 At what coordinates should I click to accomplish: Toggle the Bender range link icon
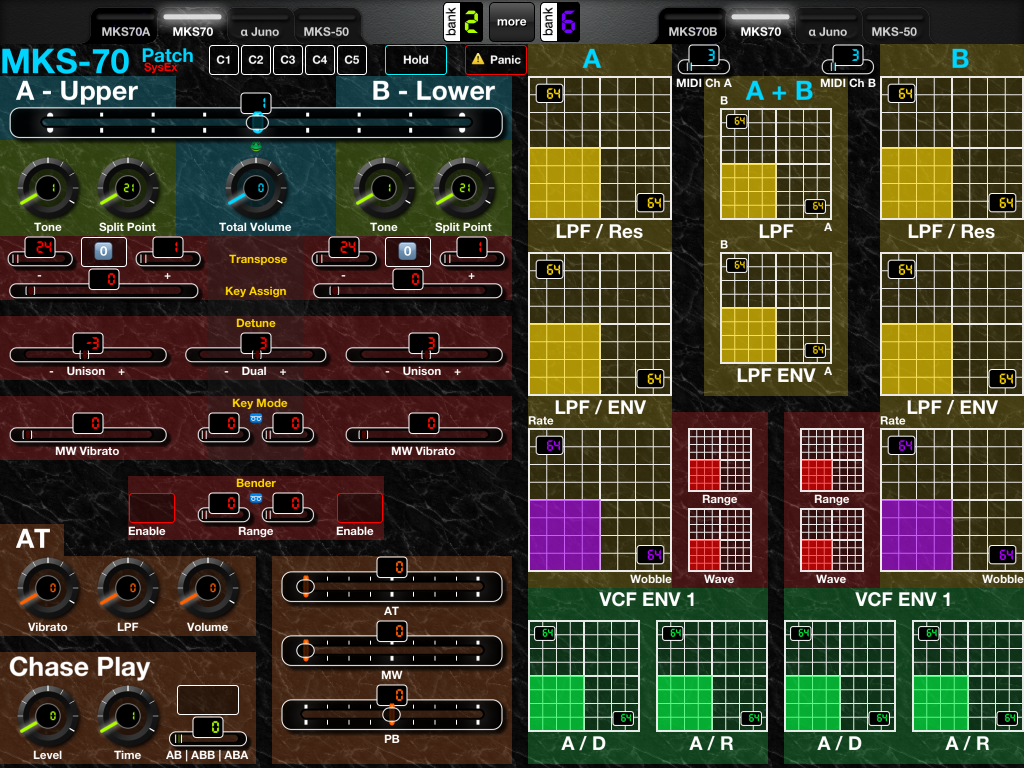click(256, 498)
